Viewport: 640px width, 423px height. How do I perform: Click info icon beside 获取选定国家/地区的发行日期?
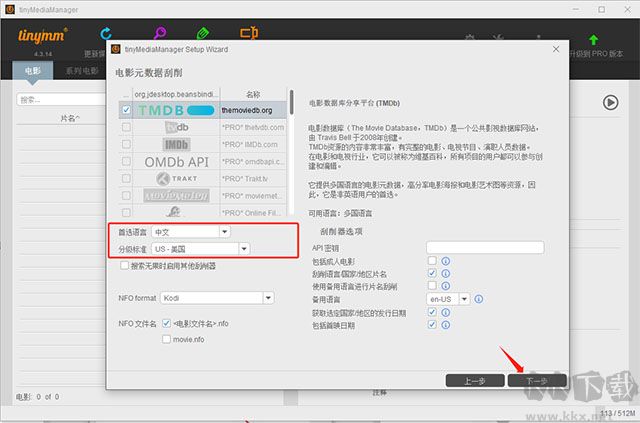tap(446, 312)
